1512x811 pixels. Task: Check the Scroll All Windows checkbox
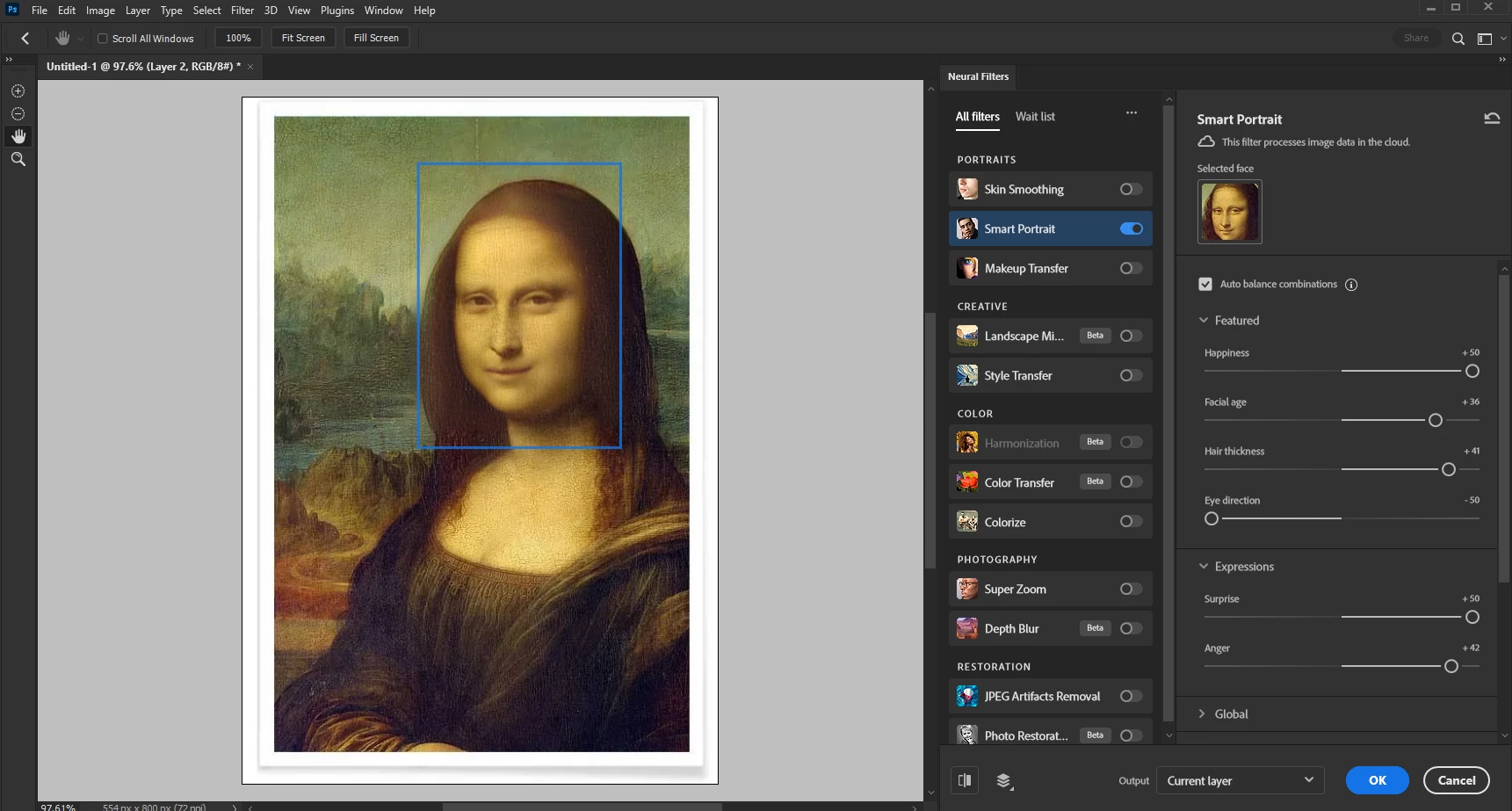click(102, 39)
